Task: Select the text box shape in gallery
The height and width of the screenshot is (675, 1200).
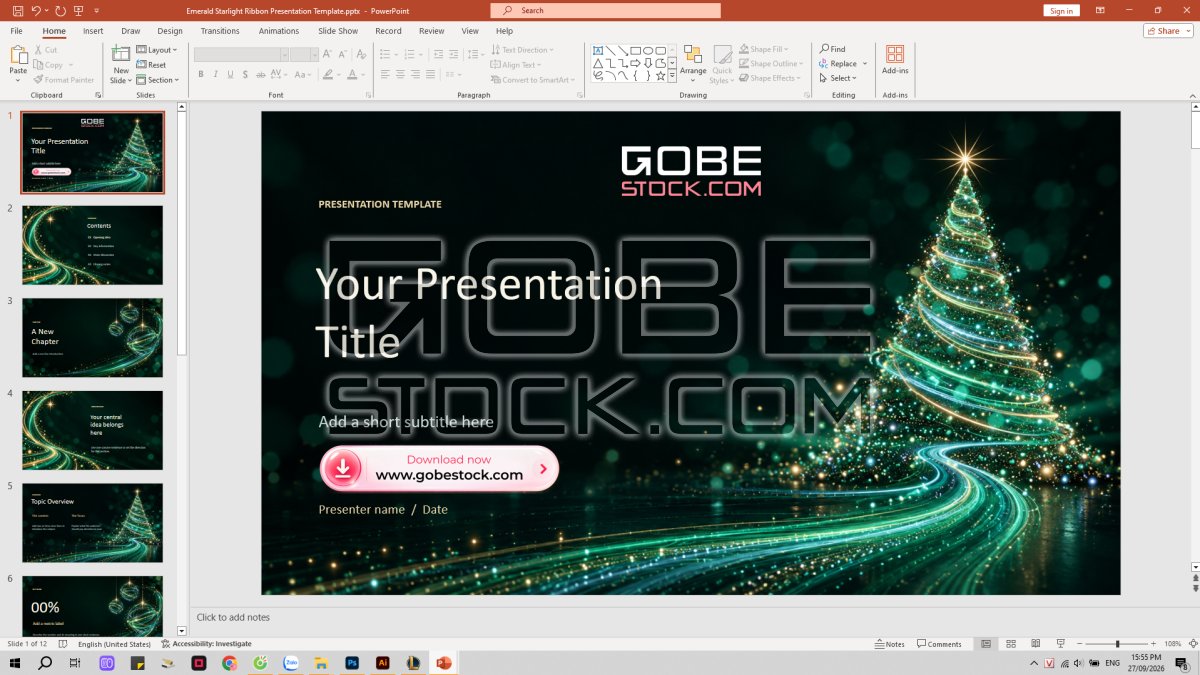Action: [x=598, y=50]
